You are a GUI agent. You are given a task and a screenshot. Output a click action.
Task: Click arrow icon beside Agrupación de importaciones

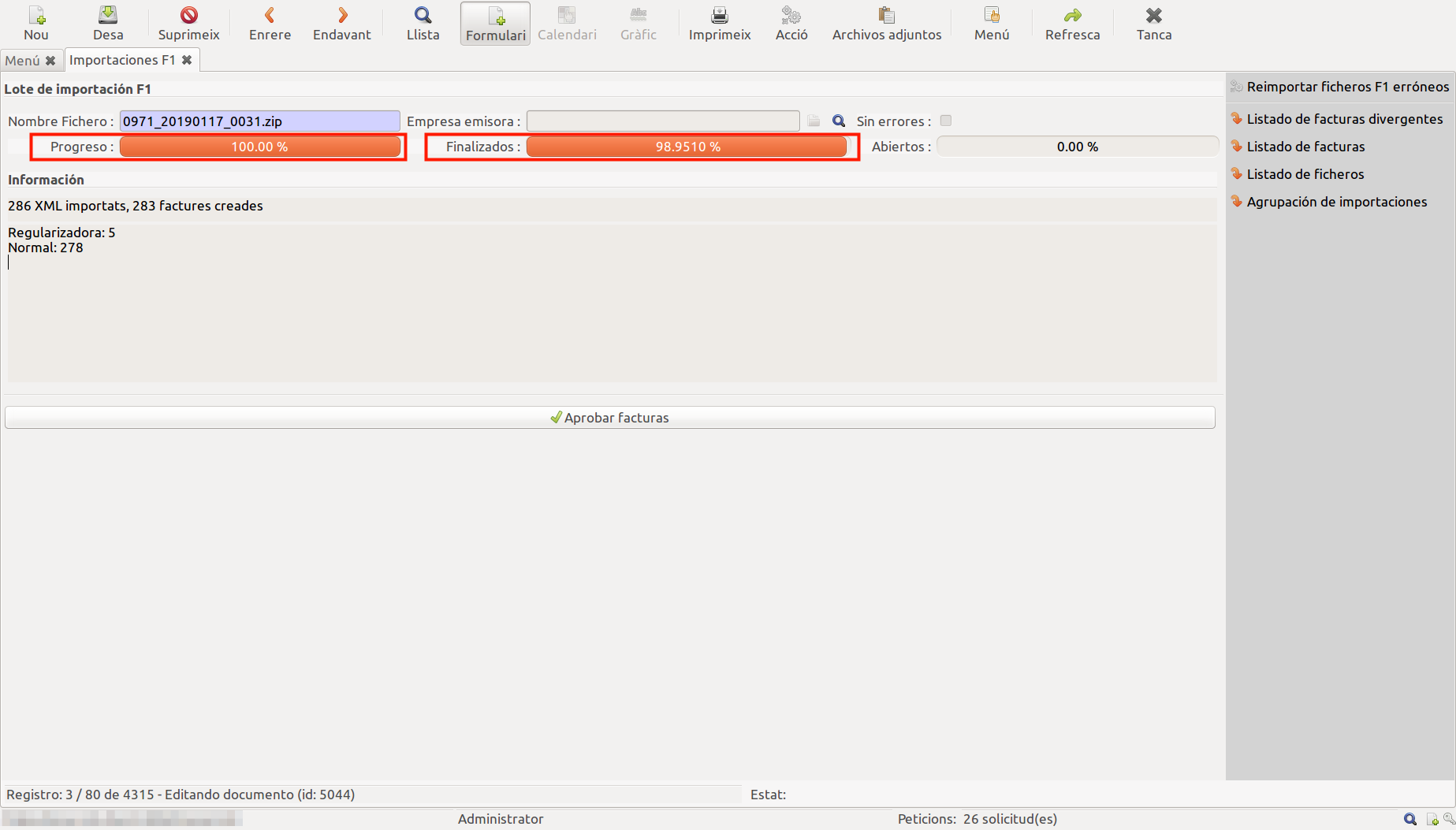[x=1236, y=201]
